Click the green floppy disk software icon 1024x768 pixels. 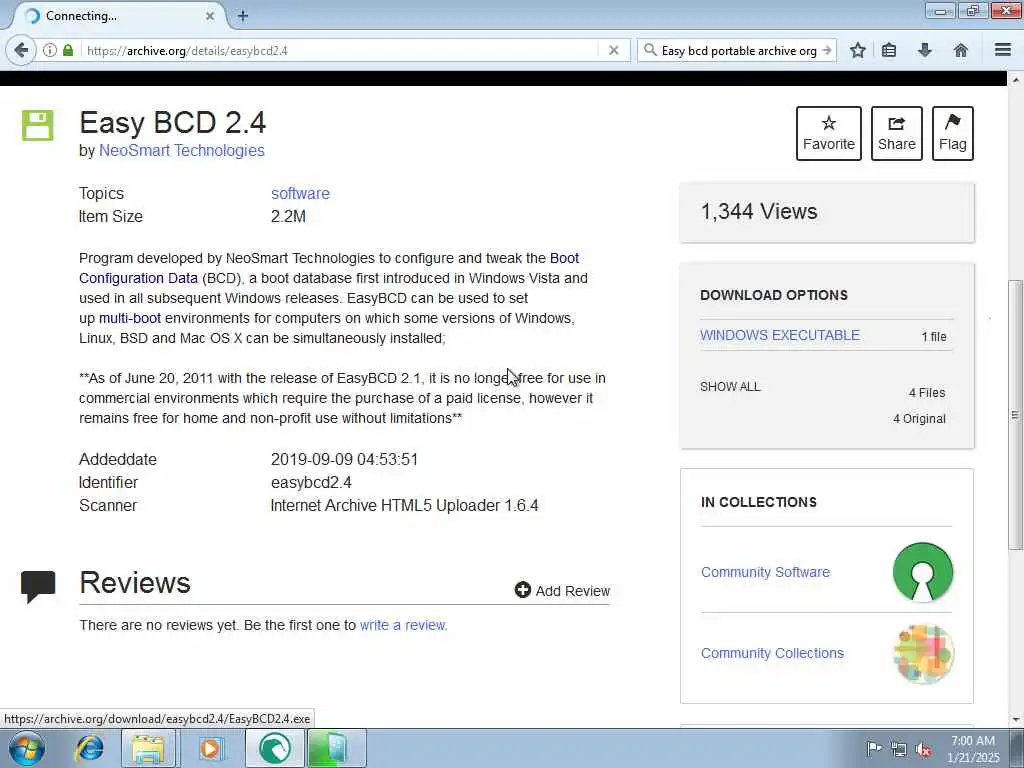37,125
